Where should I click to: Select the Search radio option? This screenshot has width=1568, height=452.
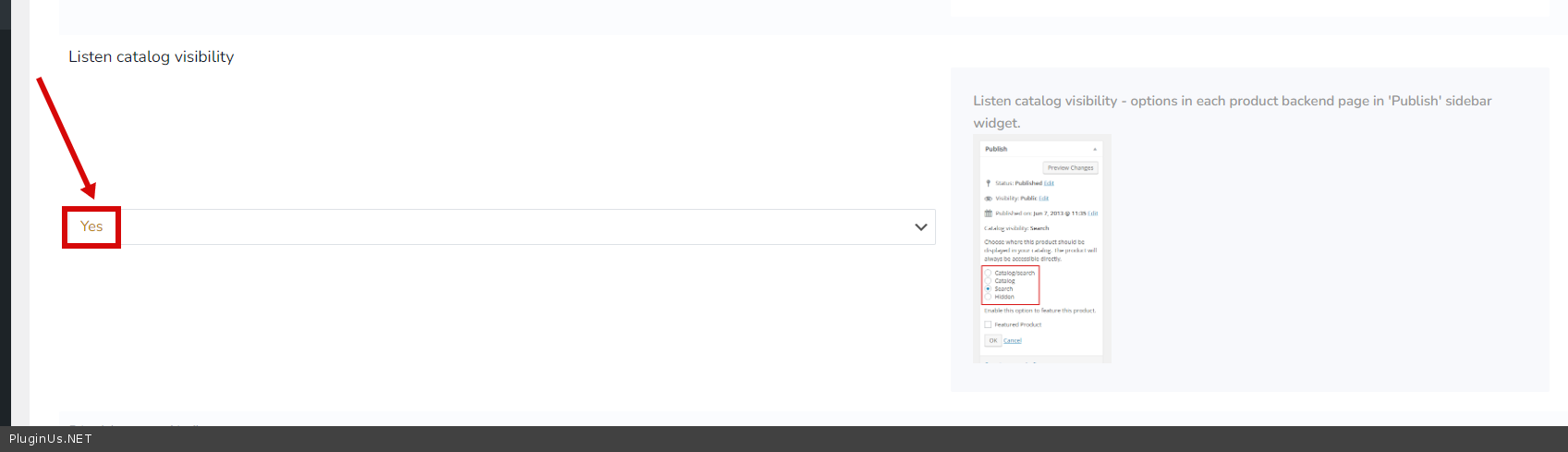[988, 289]
